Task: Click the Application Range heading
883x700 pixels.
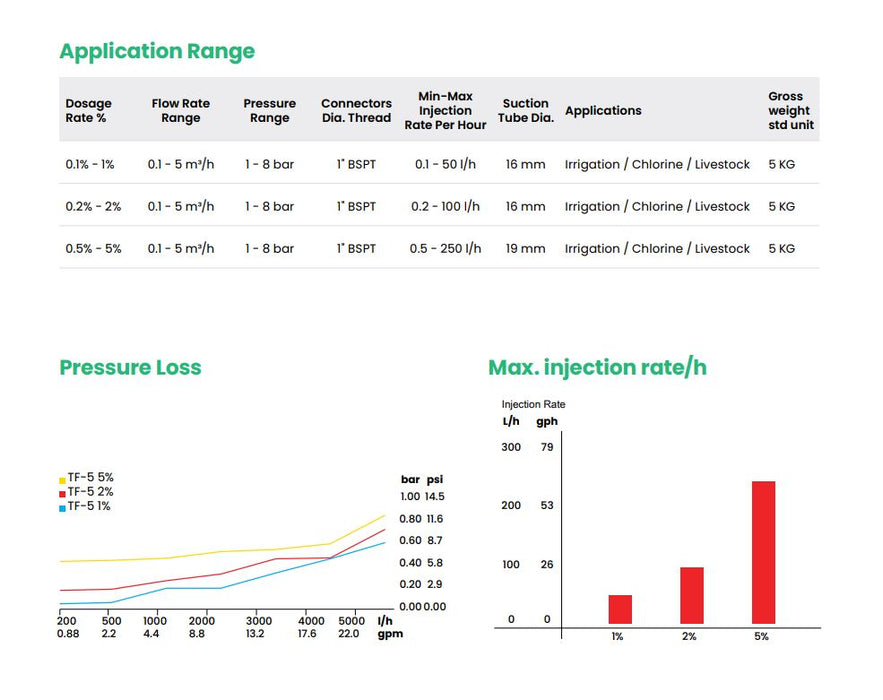Action: click(x=157, y=51)
